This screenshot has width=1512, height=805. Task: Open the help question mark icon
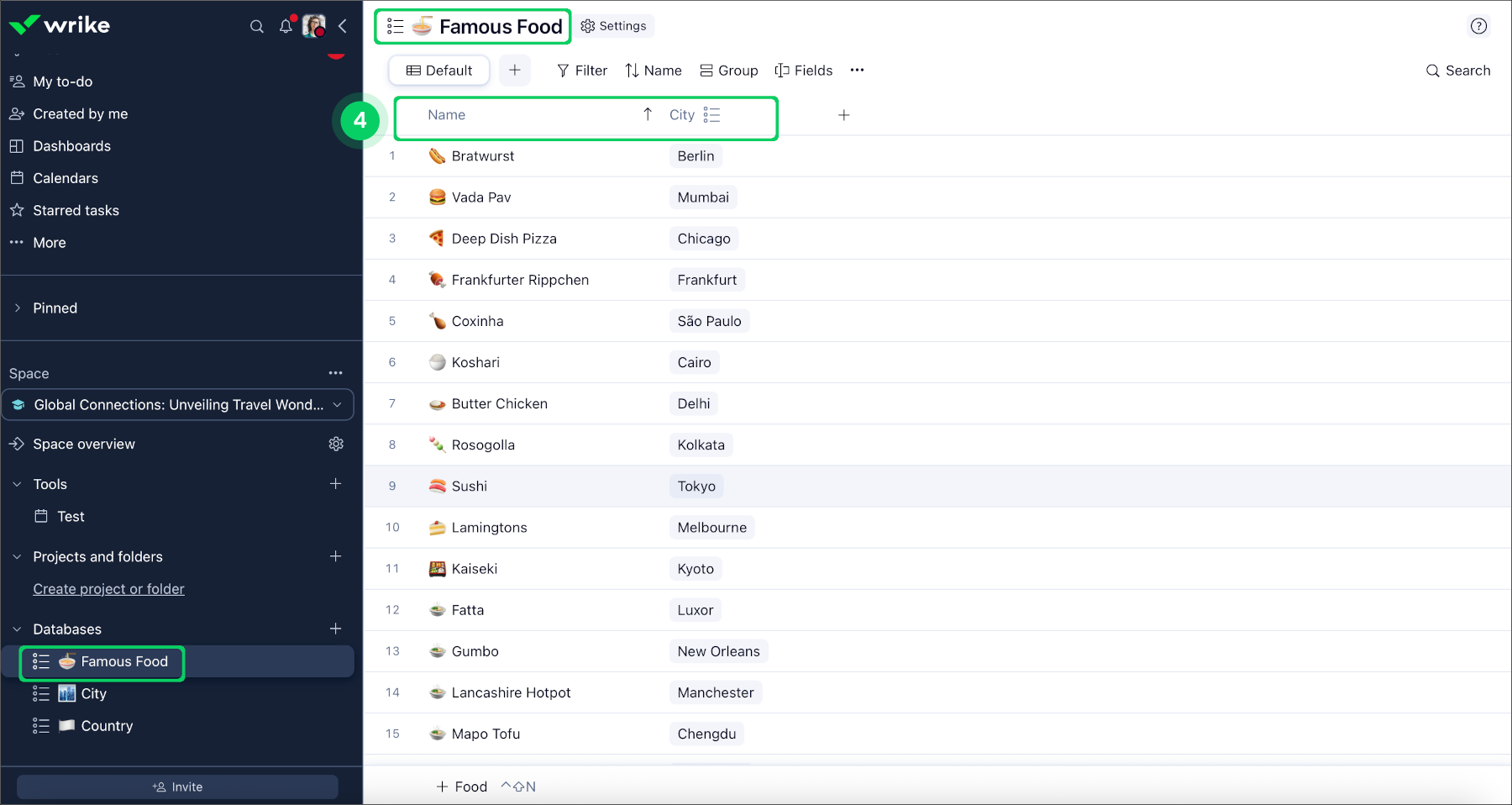point(1478,26)
